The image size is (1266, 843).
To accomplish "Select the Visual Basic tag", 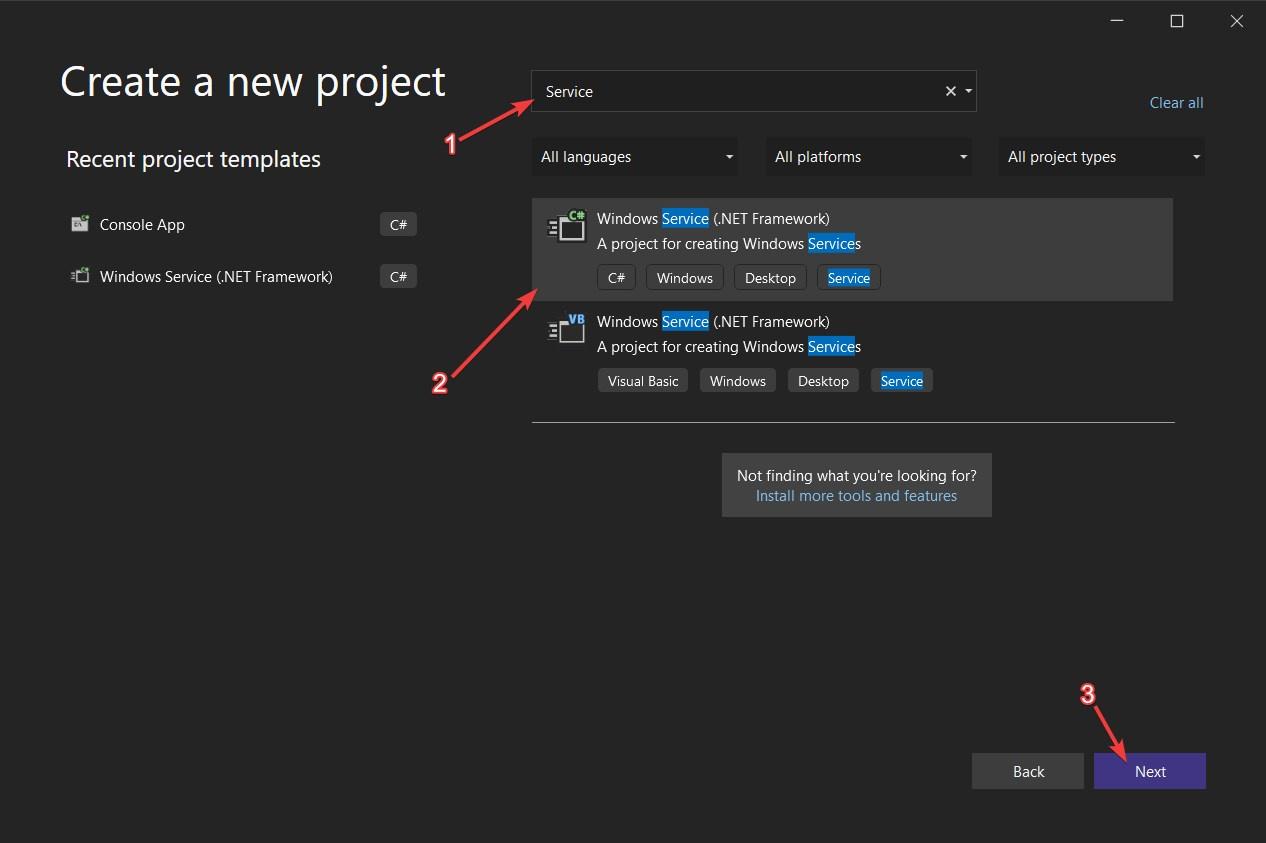I will pos(642,380).
